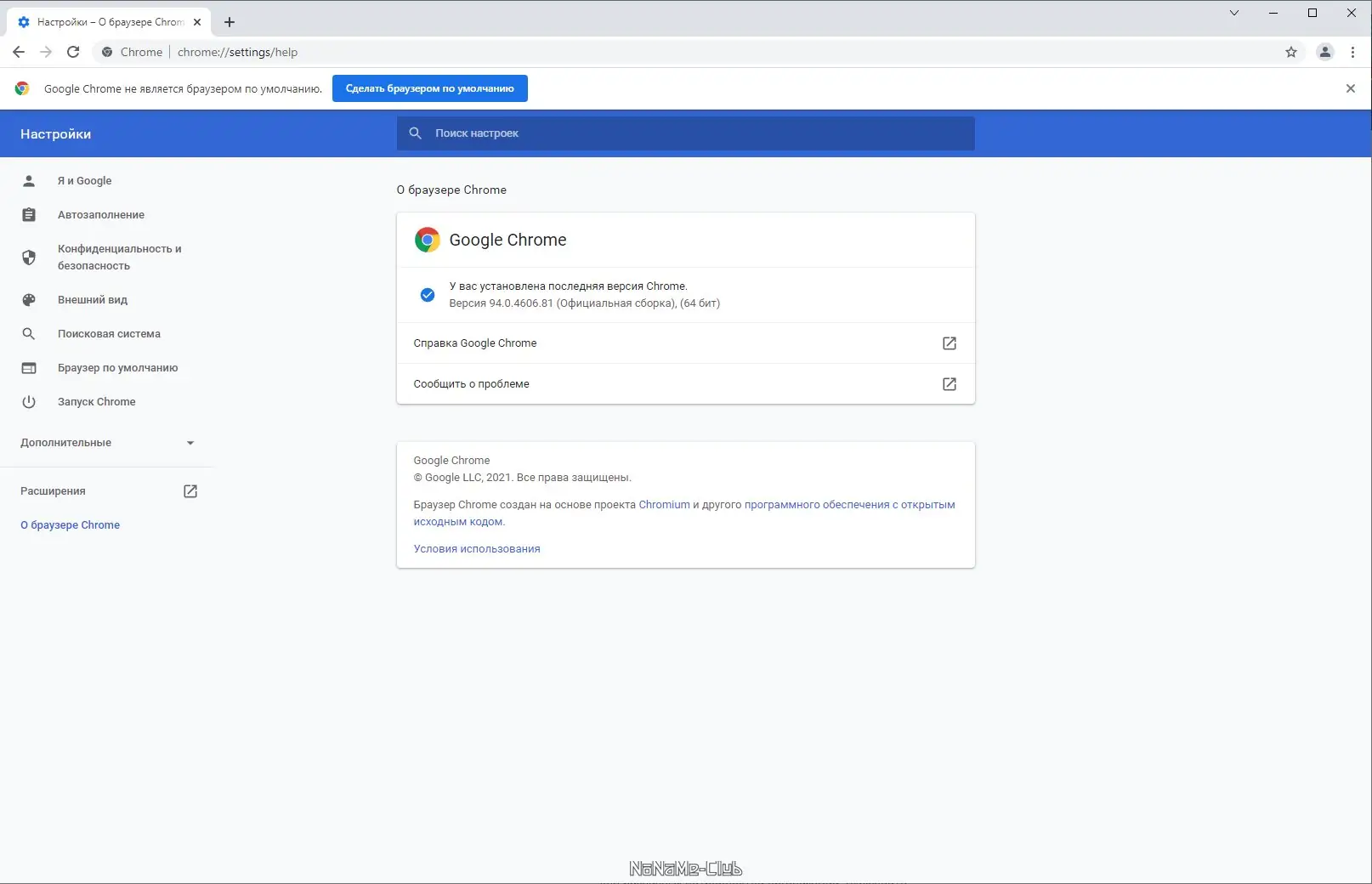Open the Chrome three-dot menu
The width and height of the screenshot is (1372, 884).
(1352, 52)
